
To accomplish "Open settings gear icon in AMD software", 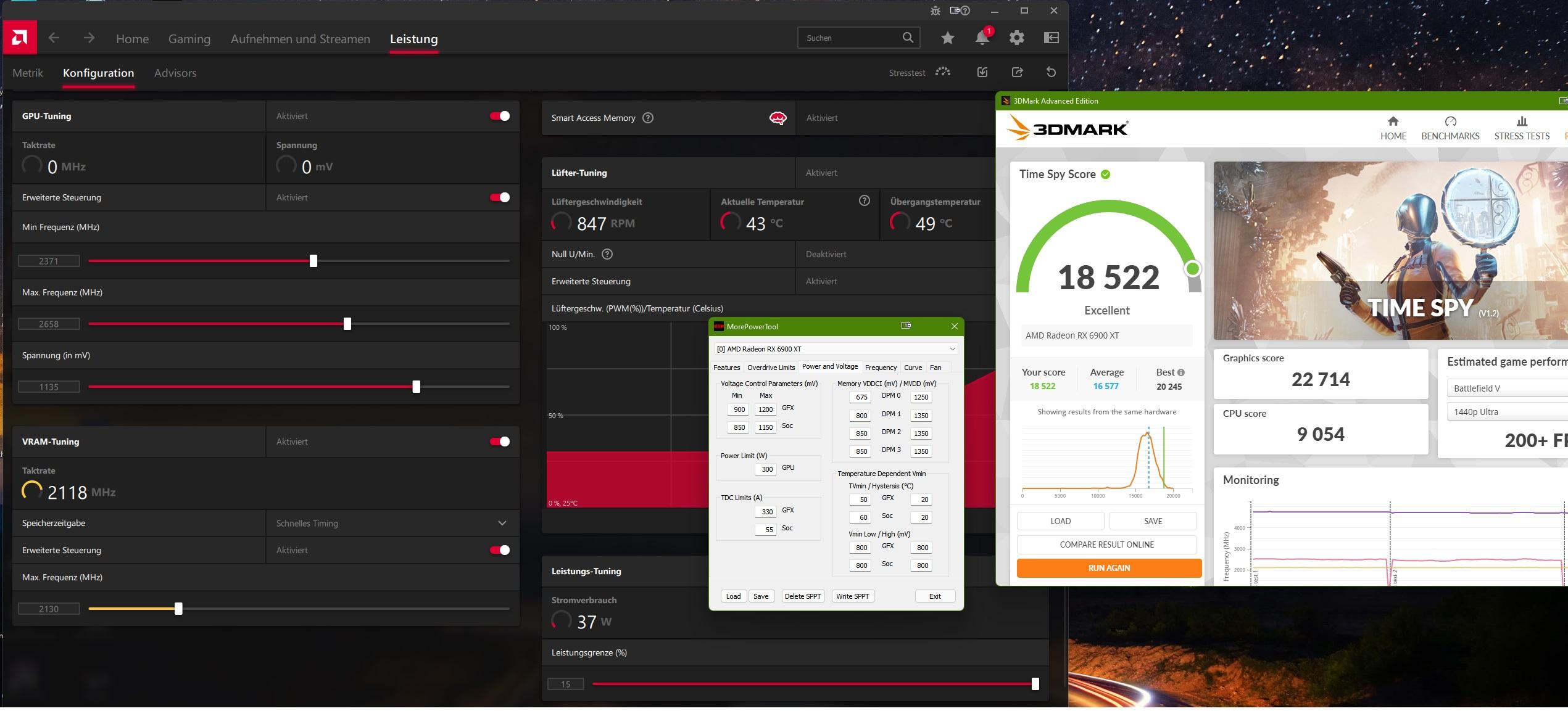I will [x=1017, y=38].
